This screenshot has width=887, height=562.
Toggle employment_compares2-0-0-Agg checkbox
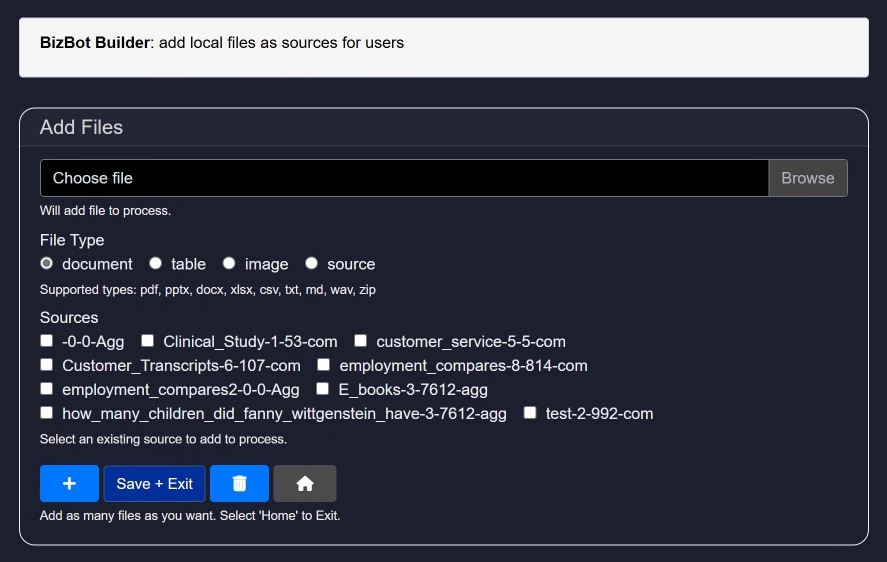47,389
